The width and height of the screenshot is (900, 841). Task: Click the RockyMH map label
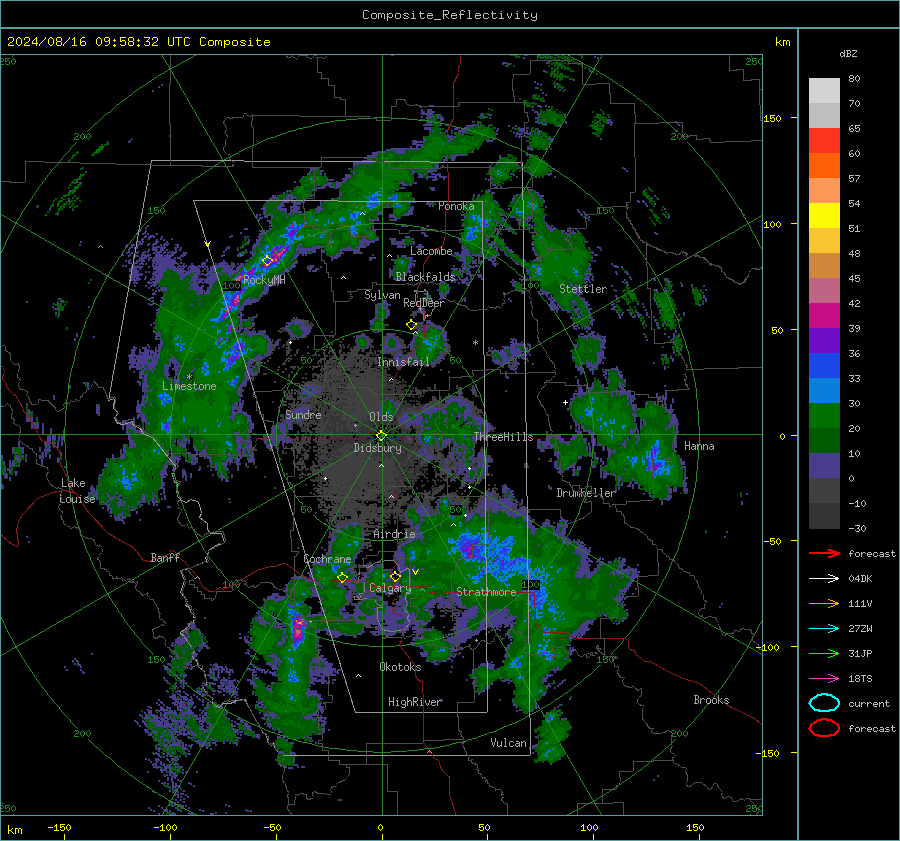click(264, 280)
